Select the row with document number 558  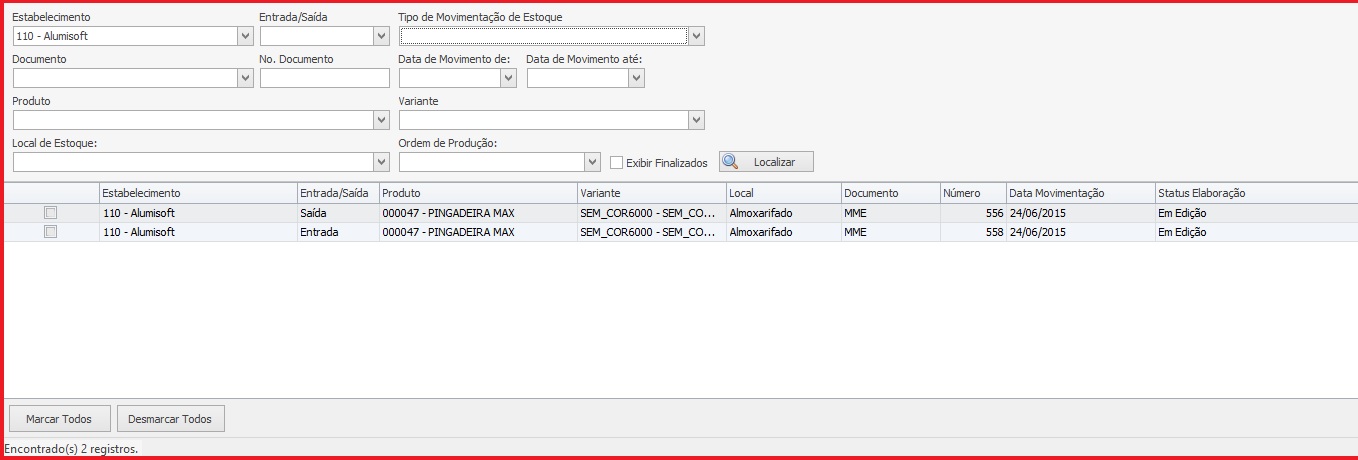(x=600, y=232)
